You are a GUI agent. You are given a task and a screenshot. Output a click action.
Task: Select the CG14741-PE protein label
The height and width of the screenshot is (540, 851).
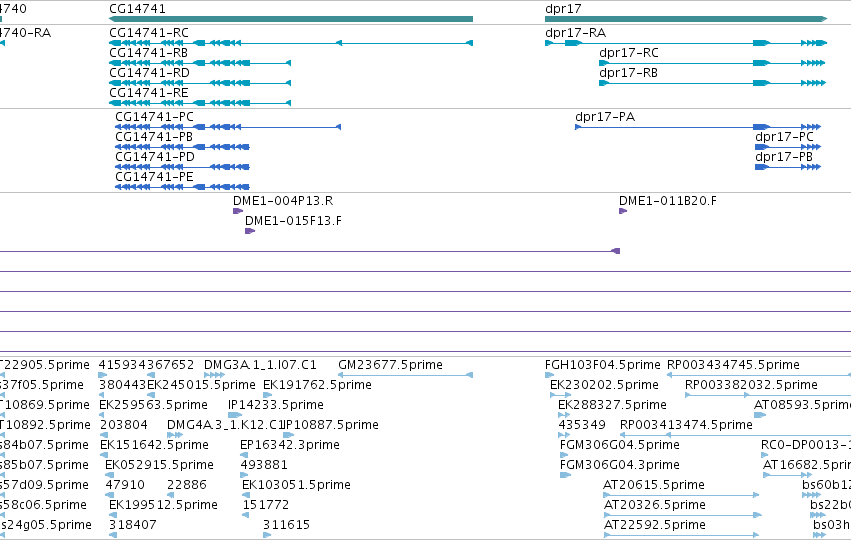[154, 177]
